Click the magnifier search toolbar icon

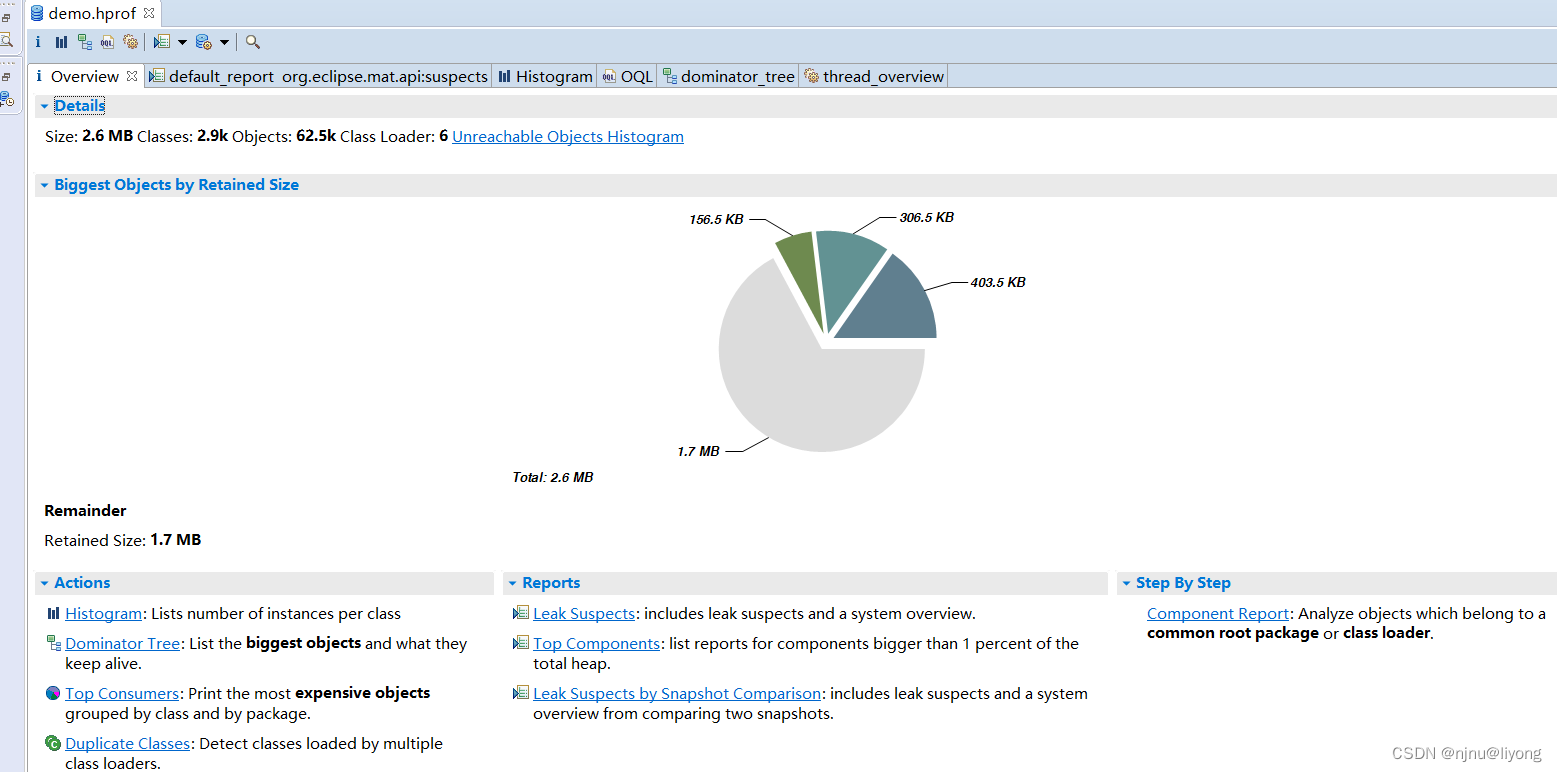252,42
